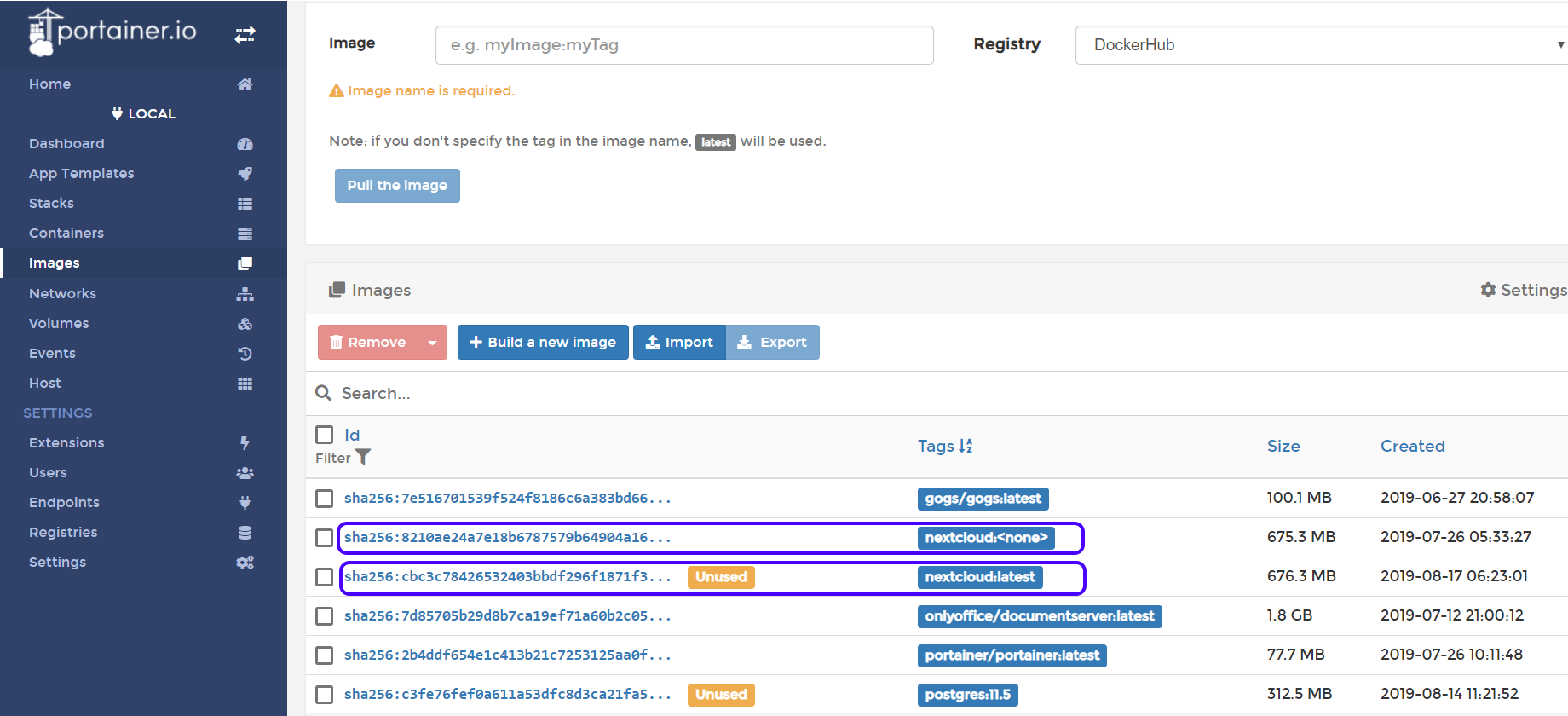Check the onlyoffice/documentserver image row checkbox

324,616
